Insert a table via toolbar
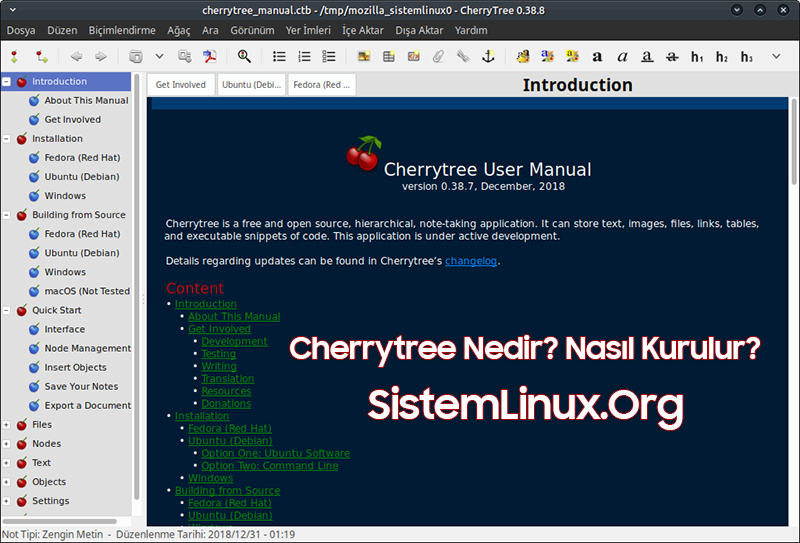Screen dimensions: 800x543 (x=389, y=57)
